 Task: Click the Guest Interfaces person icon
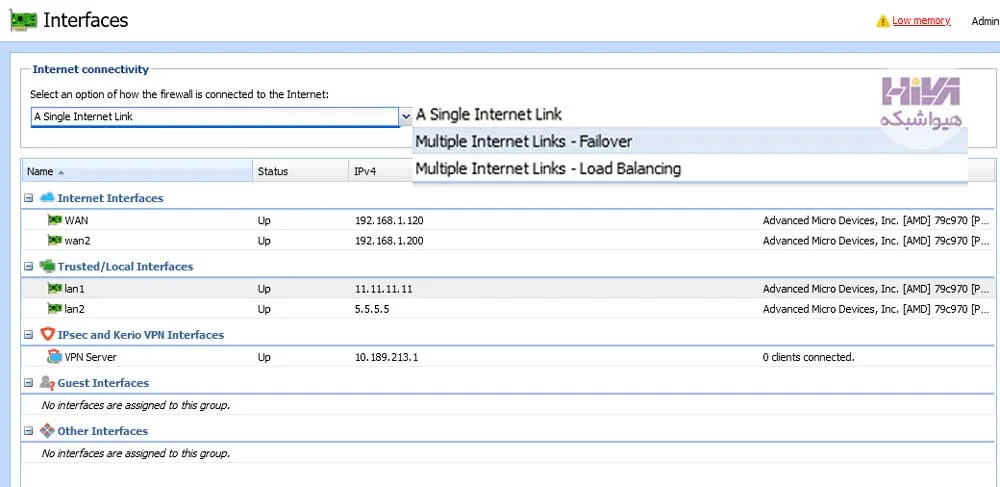pos(47,382)
